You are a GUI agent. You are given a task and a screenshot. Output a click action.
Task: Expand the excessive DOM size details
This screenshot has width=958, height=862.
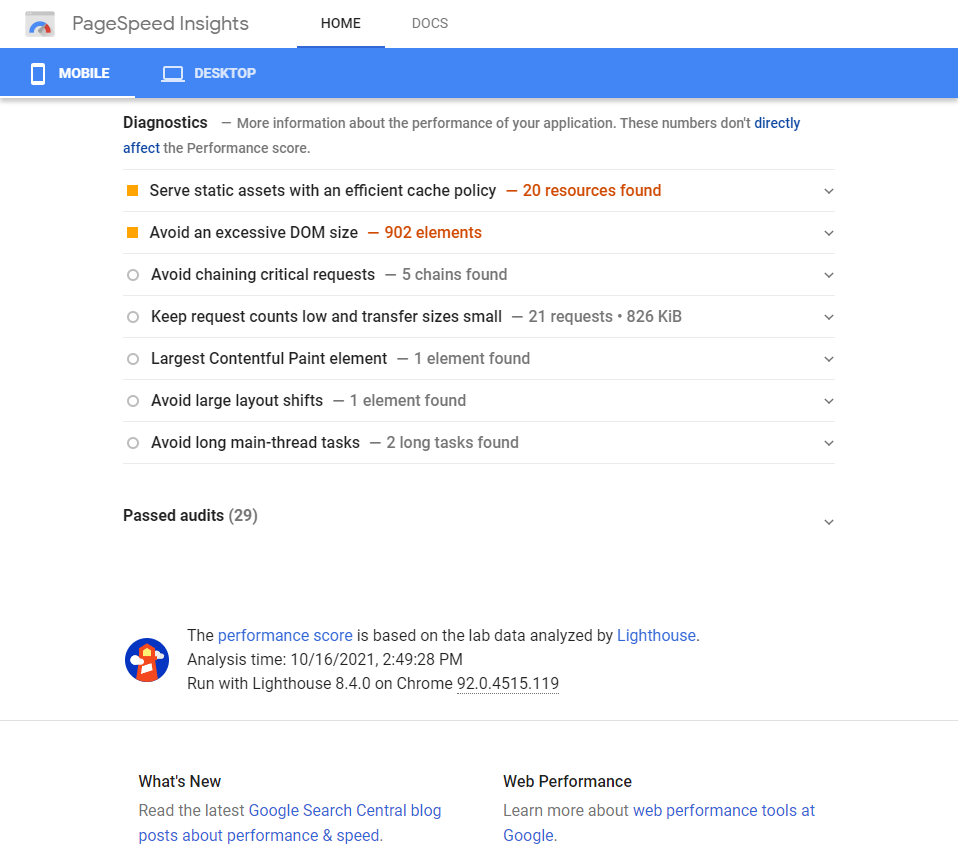[828, 233]
